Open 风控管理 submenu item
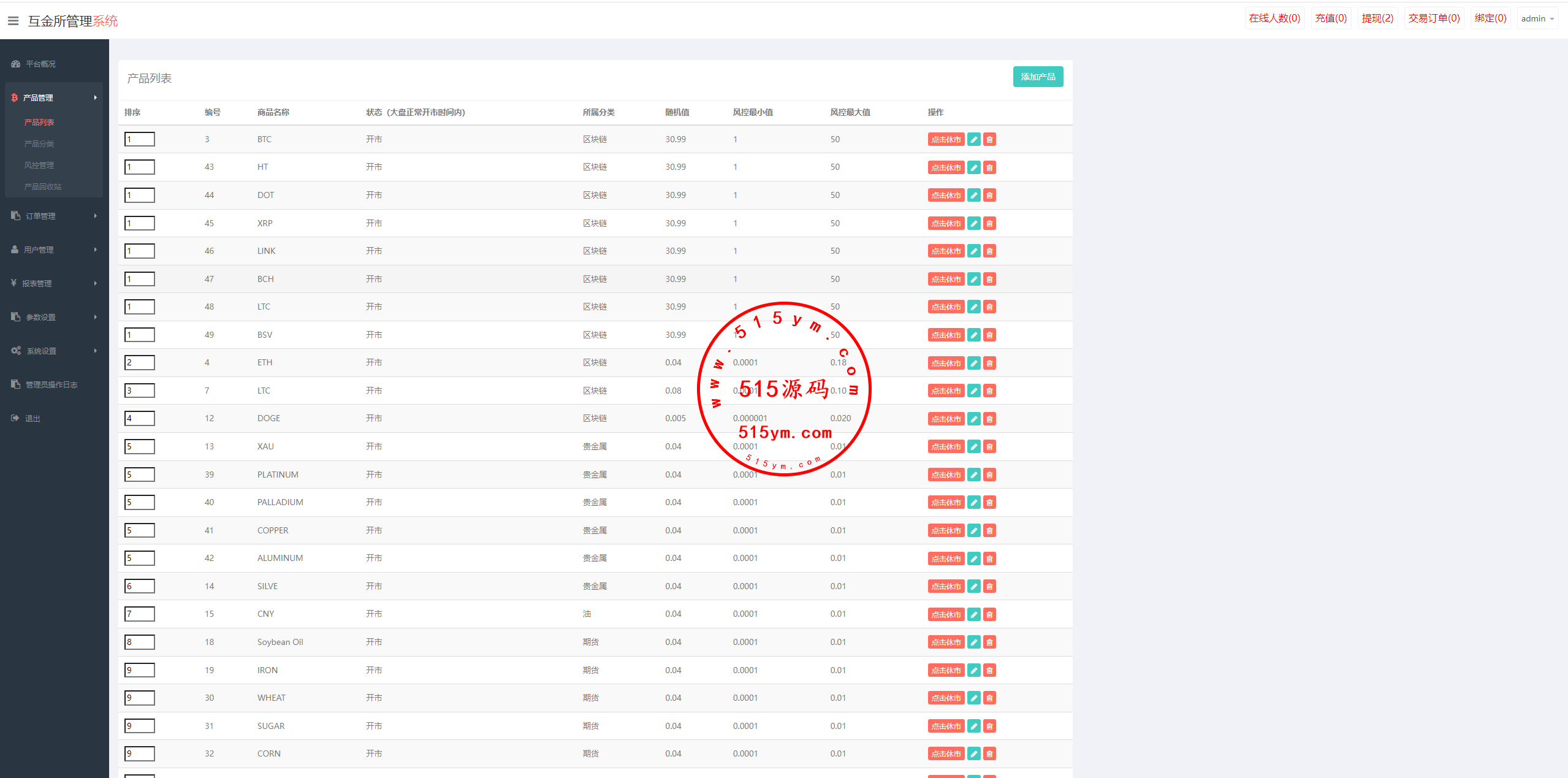 point(39,165)
